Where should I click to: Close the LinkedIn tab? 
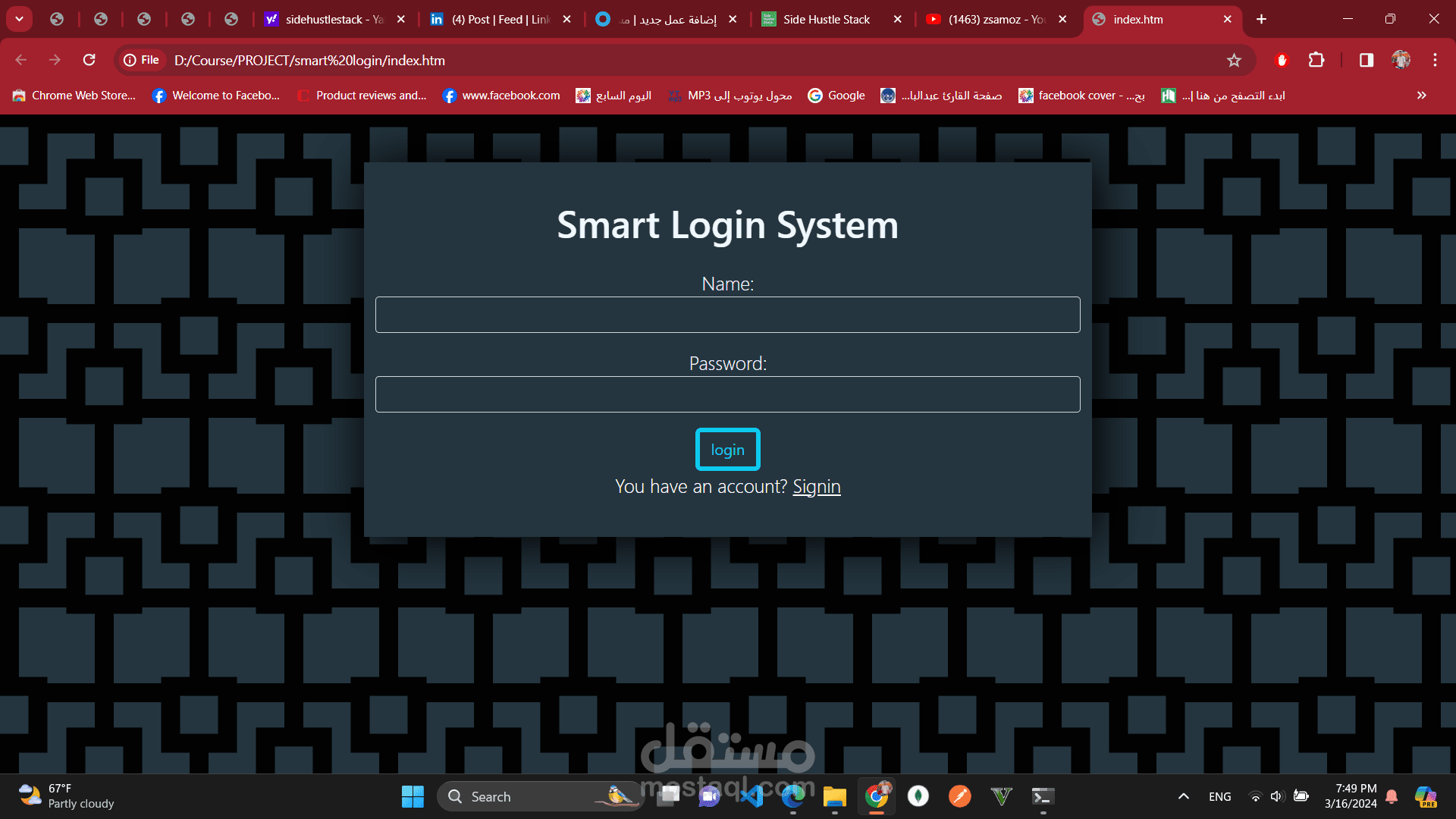(x=566, y=19)
